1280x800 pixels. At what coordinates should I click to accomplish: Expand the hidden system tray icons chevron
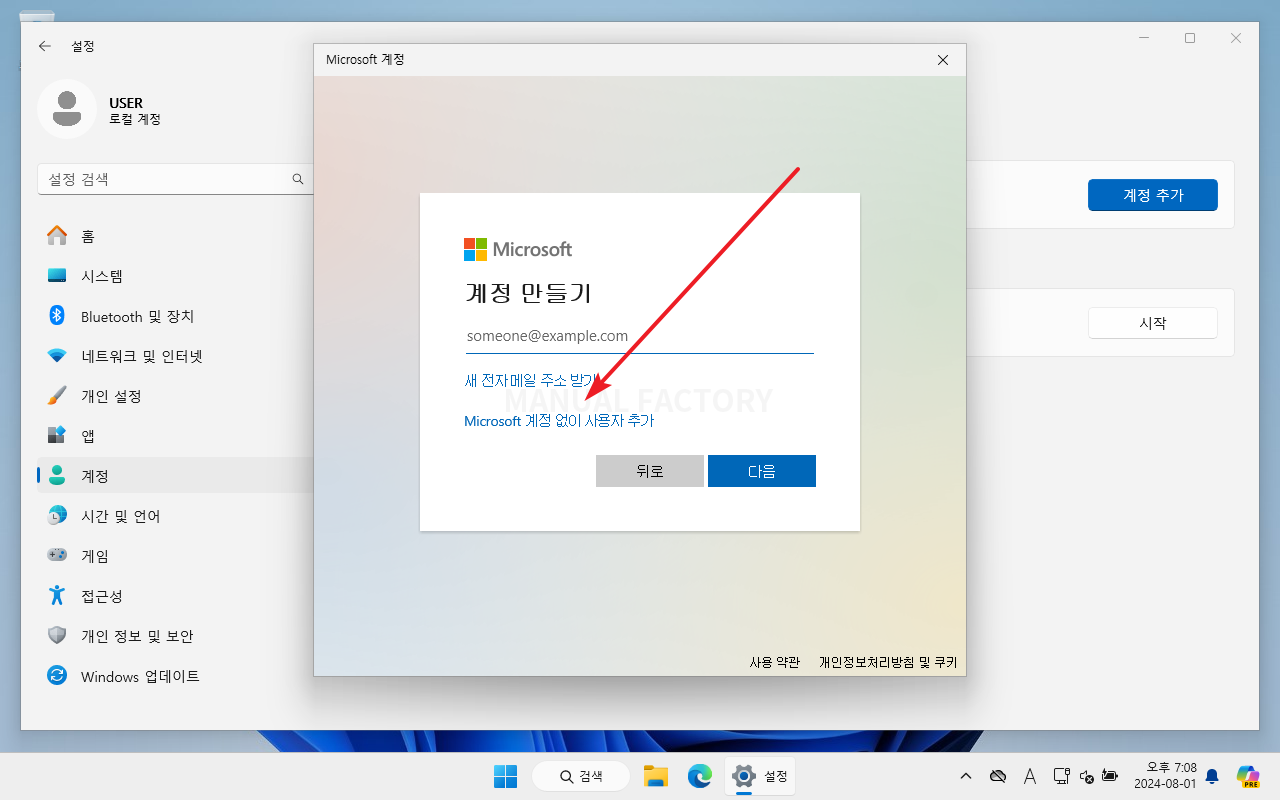coord(965,776)
